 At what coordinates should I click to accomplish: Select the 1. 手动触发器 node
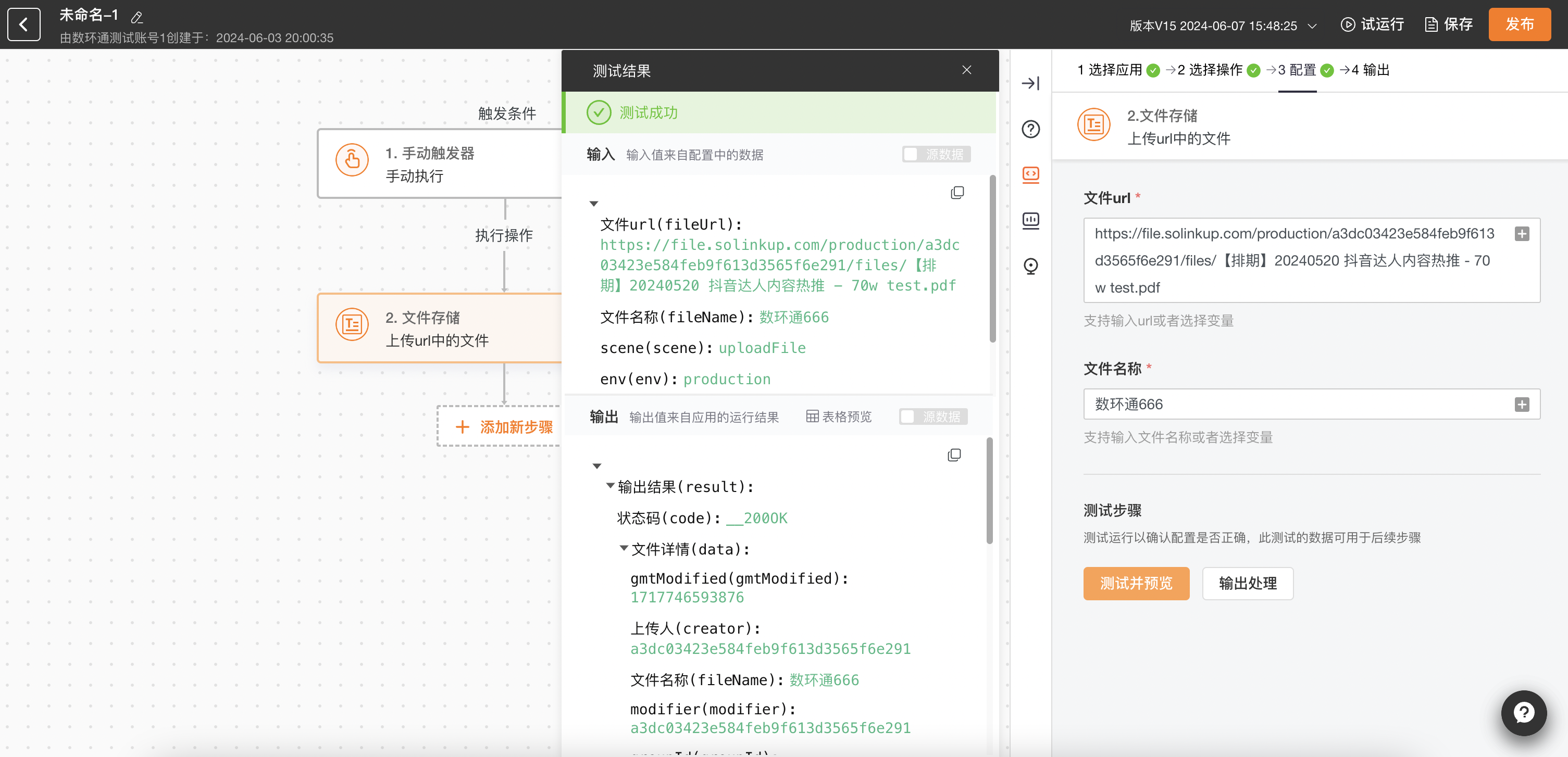(x=440, y=163)
